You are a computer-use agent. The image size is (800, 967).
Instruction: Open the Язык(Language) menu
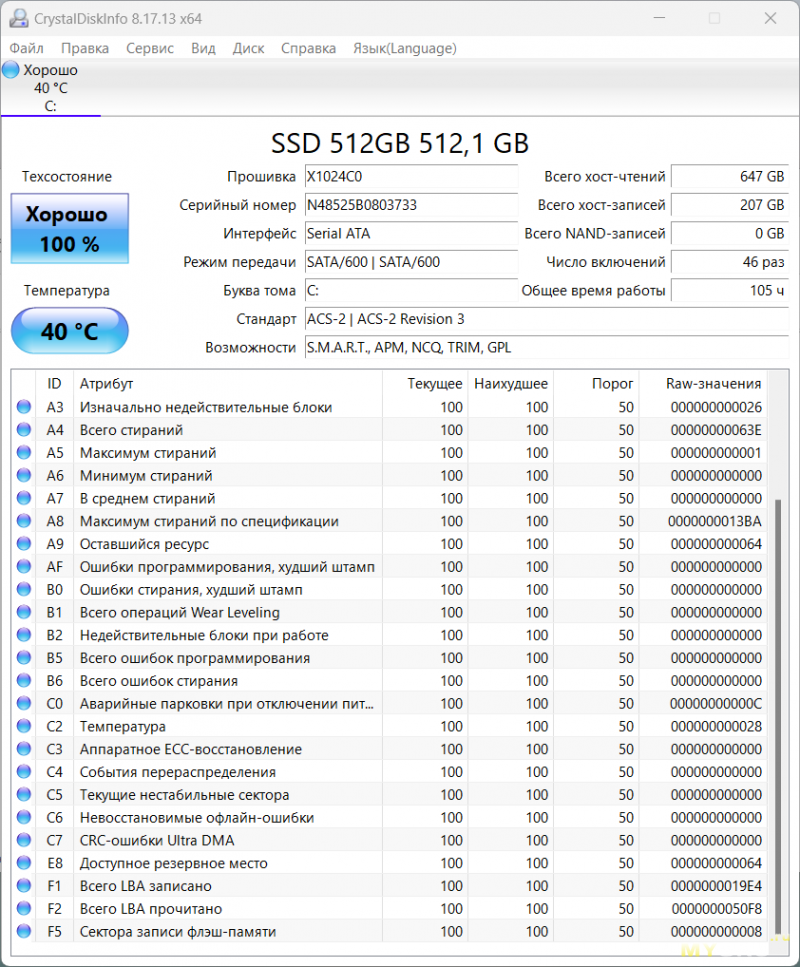point(405,48)
